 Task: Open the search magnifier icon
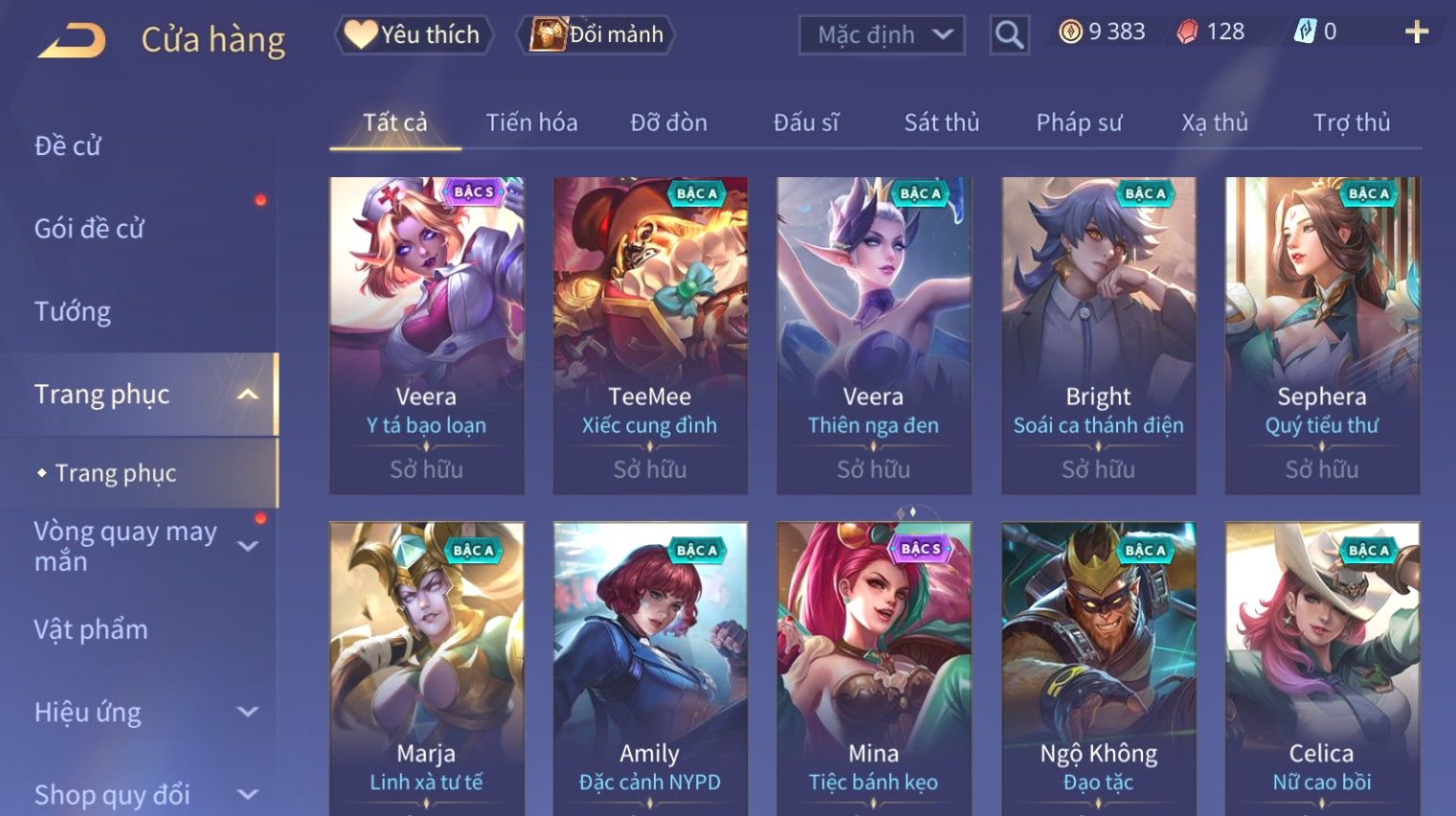[1009, 35]
